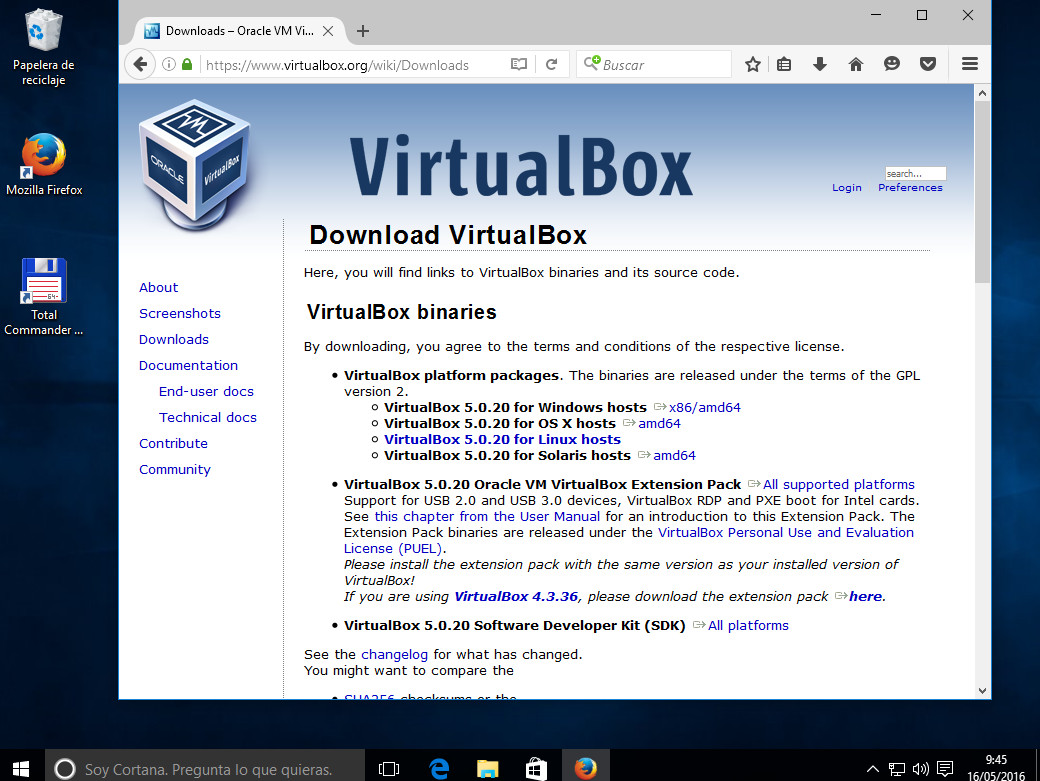Enable Reader View in address bar

tap(519, 64)
